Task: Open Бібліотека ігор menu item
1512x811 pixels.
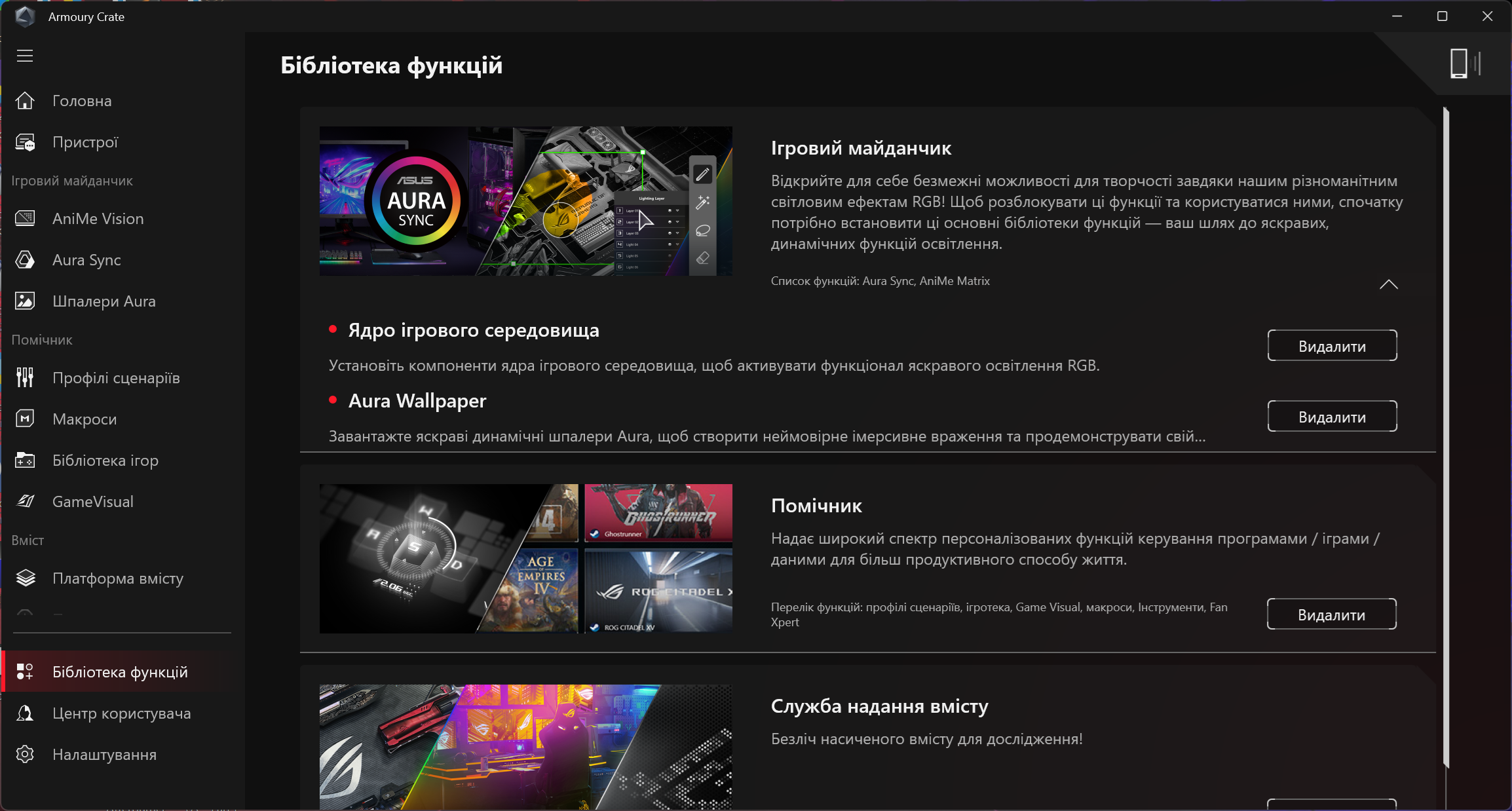Action: (105, 461)
